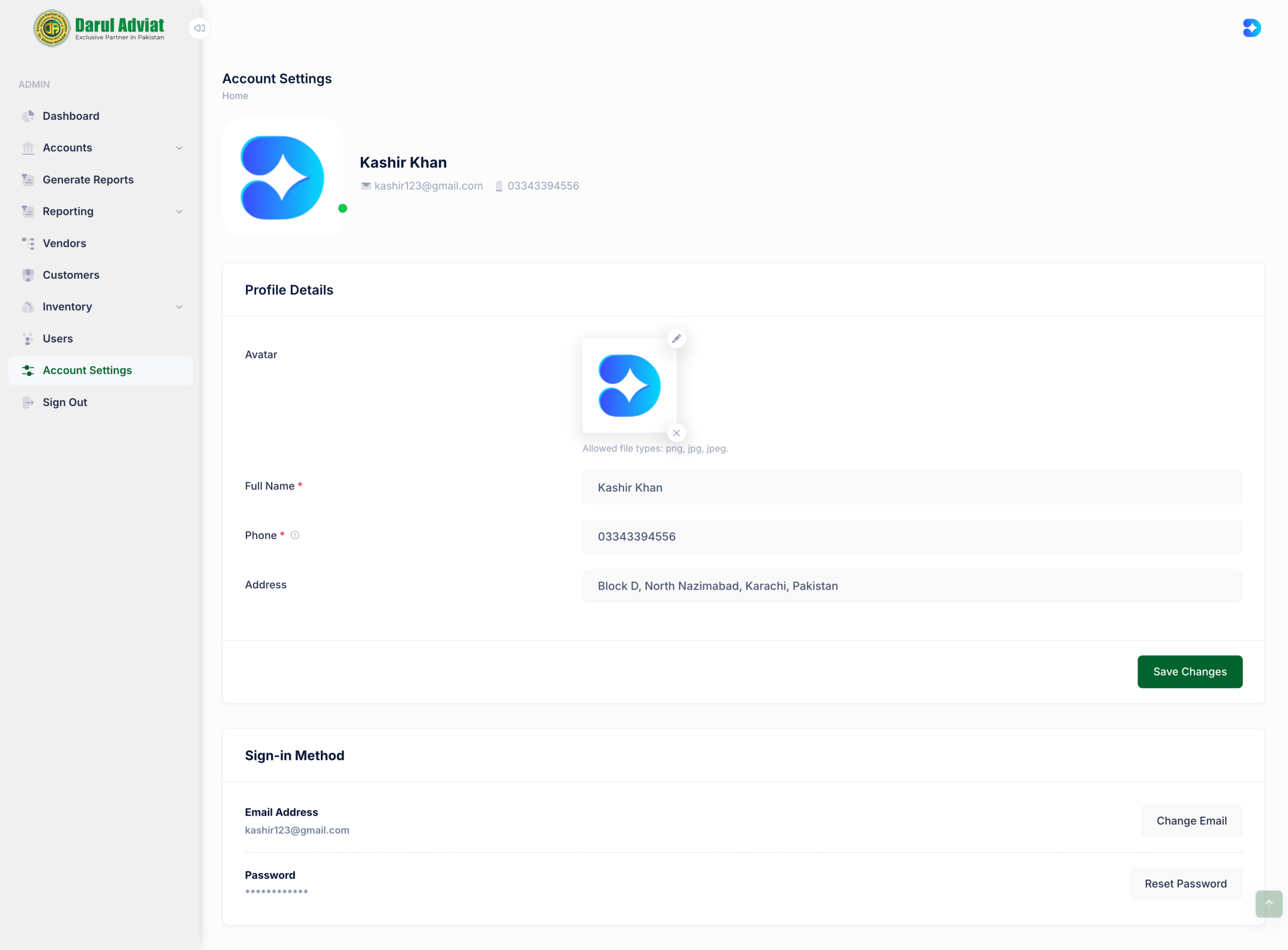Click the Save Changes button
Screen dimensions: 1288x950
click(1189, 671)
